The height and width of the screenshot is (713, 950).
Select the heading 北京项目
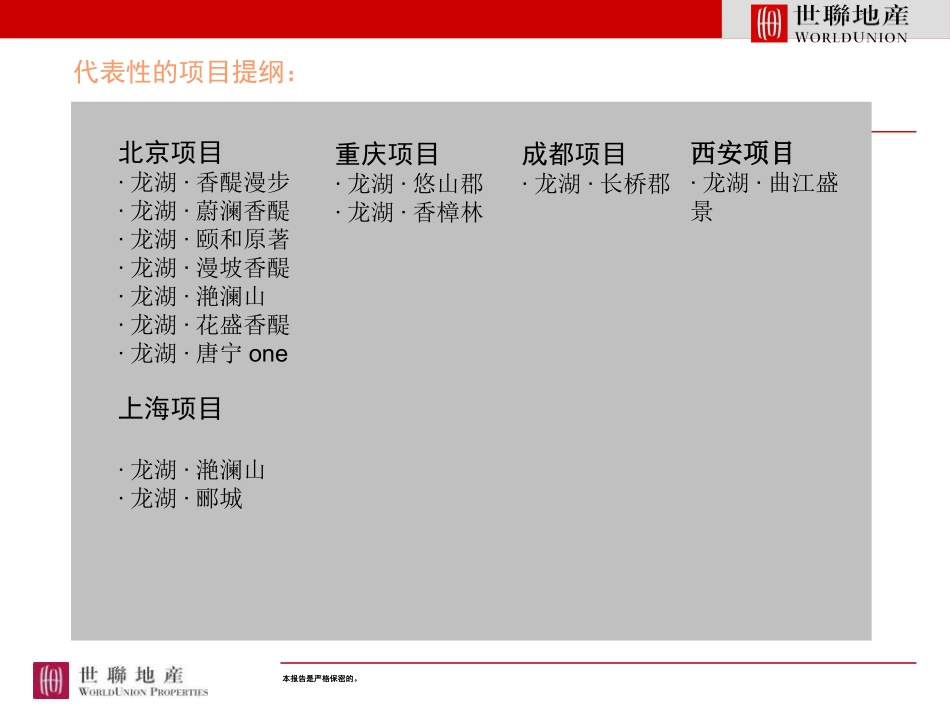[170, 152]
